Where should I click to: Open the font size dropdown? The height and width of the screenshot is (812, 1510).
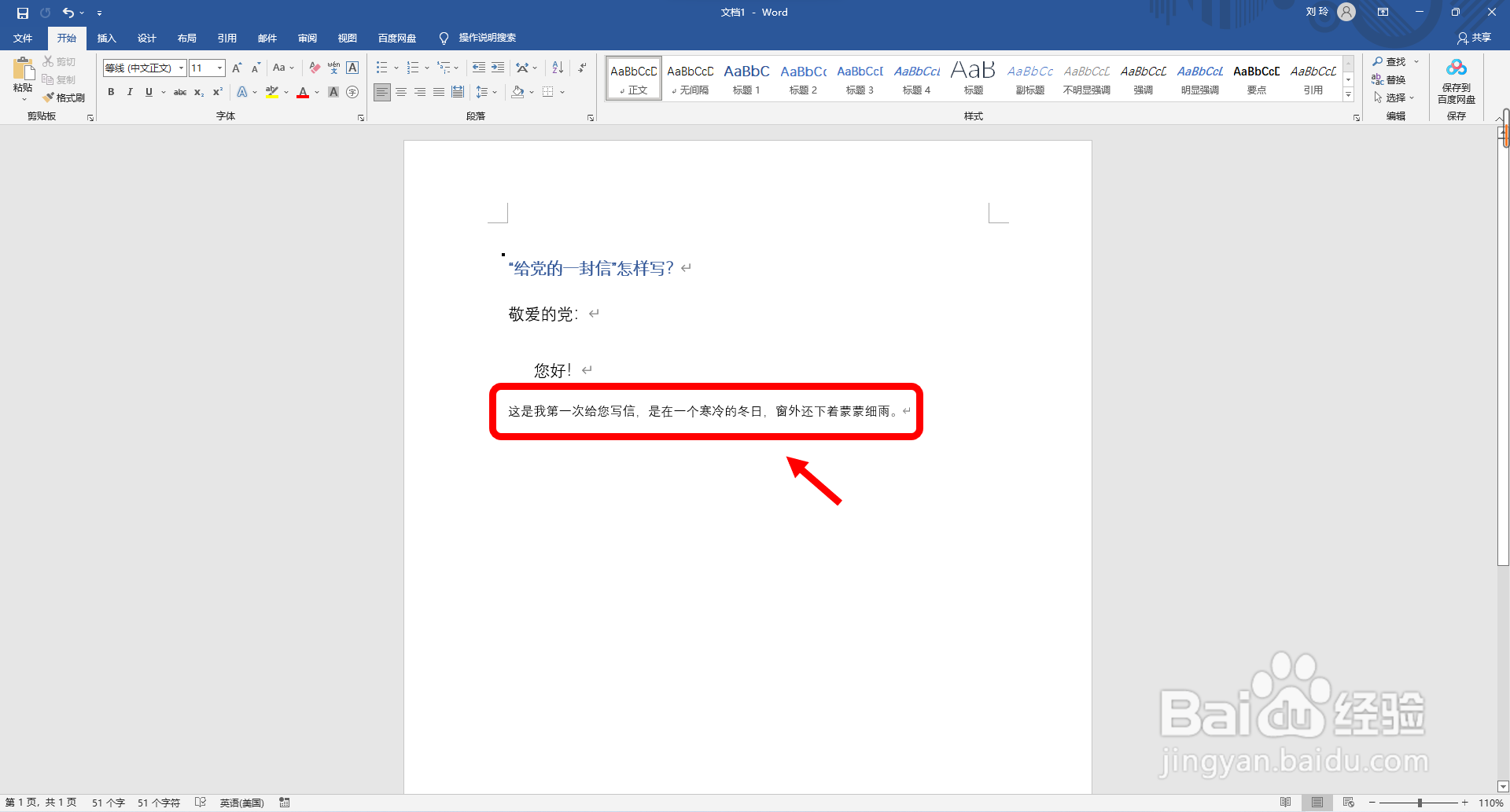pyautogui.click(x=219, y=68)
